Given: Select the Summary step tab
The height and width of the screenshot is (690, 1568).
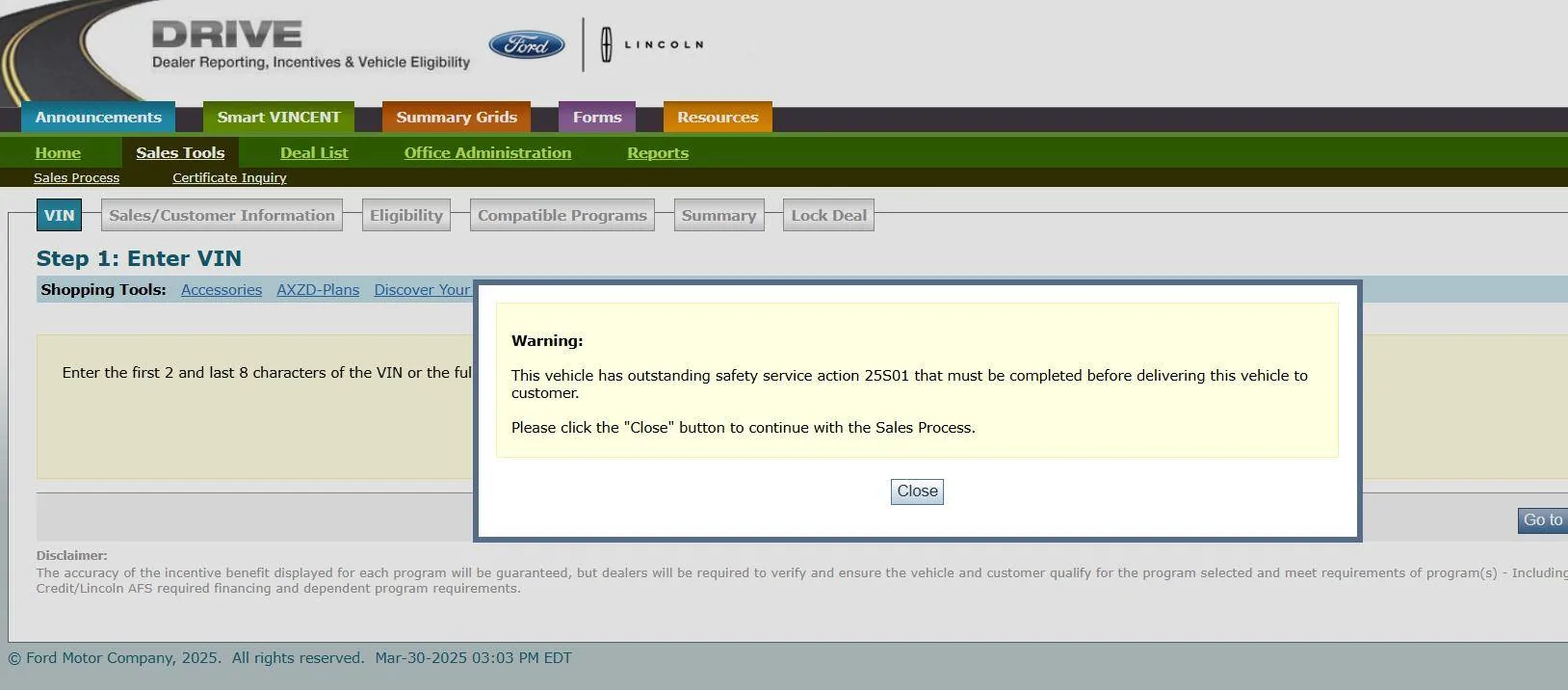Looking at the screenshot, I should click(x=719, y=215).
